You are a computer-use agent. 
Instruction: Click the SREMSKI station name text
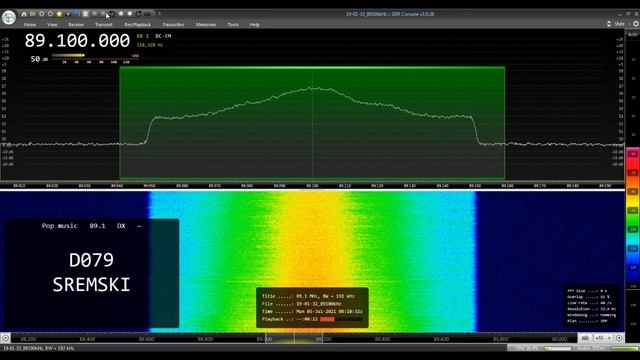pos(91,285)
